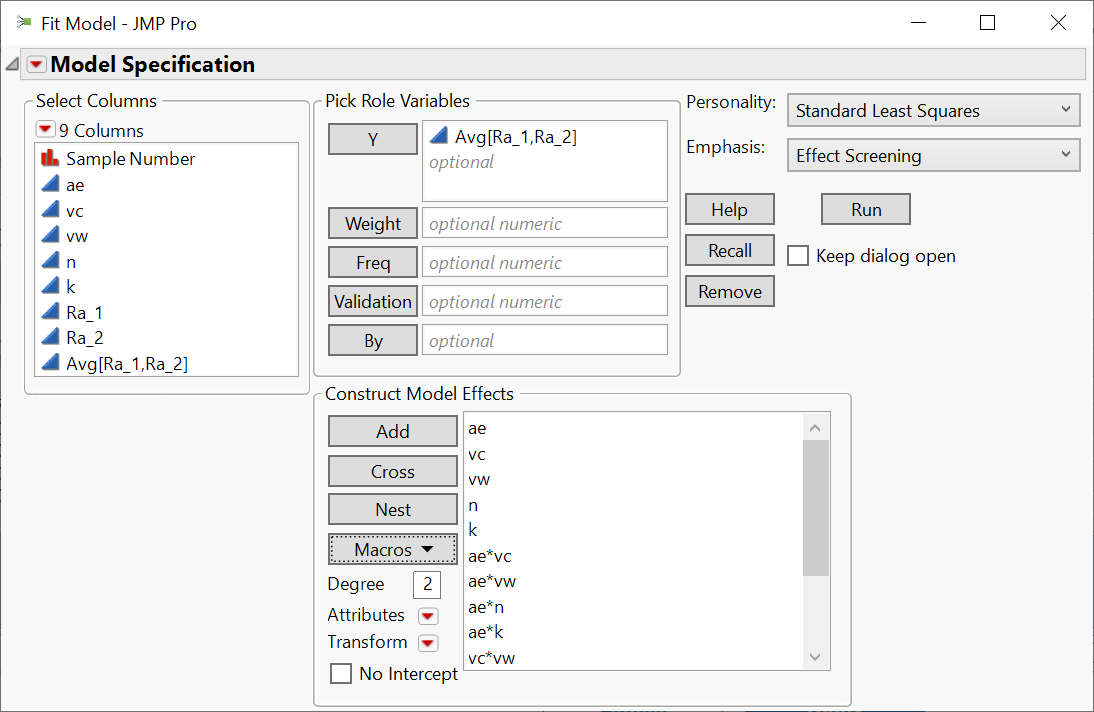Open the Macros dropdown button
This screenshot has height=712, width=1094.
tap(393, 550)
